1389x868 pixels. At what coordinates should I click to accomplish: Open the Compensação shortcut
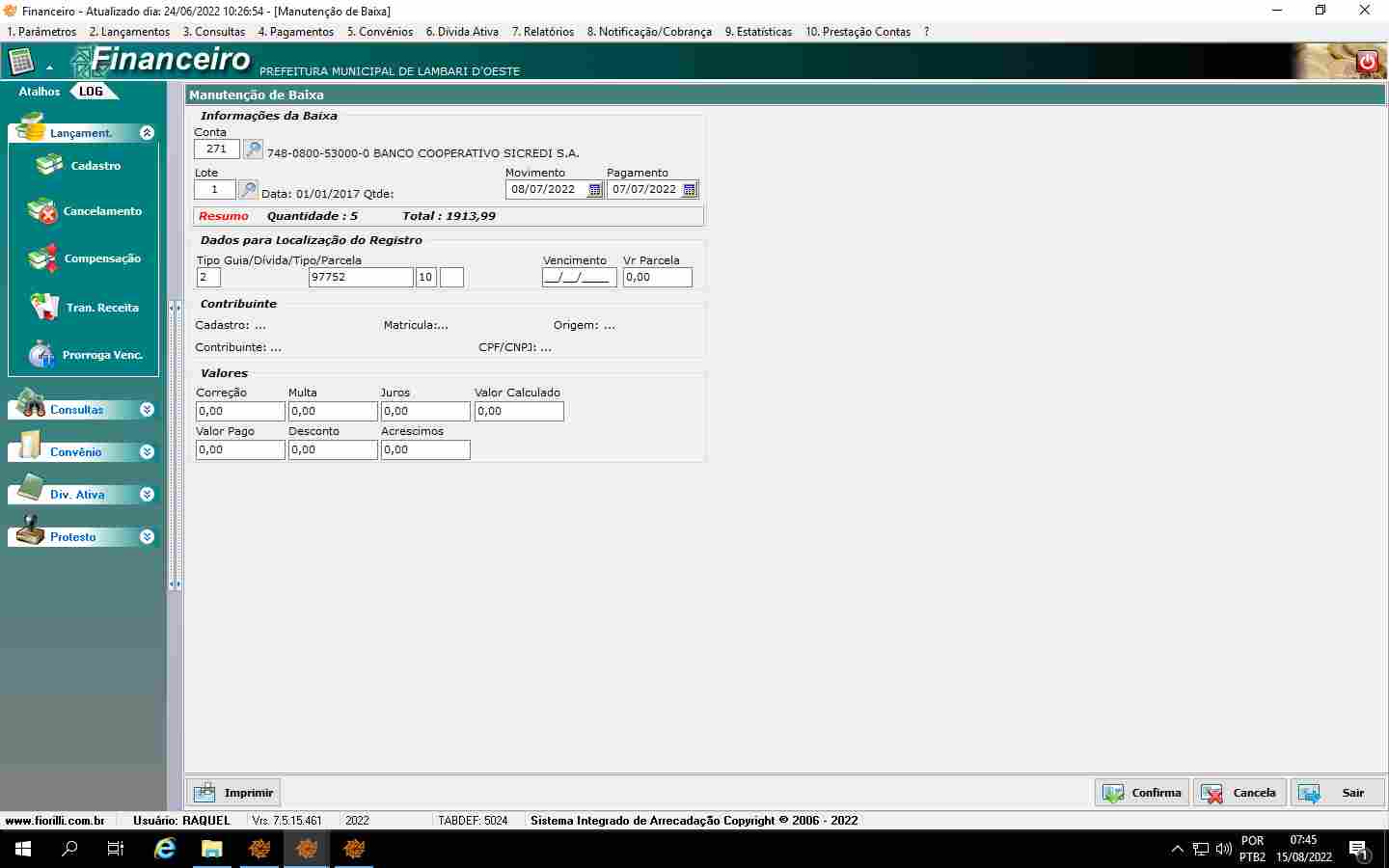(x=85, y=258)
